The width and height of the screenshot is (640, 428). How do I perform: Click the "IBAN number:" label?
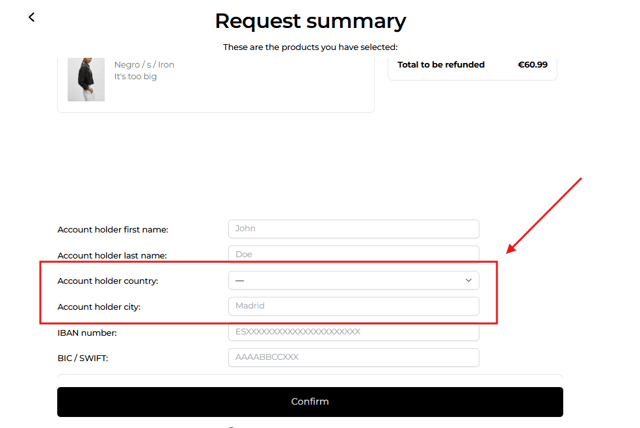click(87, 333)
